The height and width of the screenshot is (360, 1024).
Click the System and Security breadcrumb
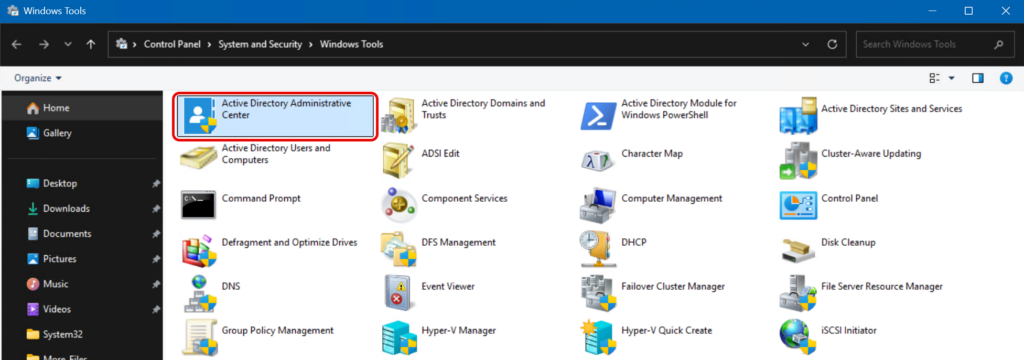click(x=261, y=44)
